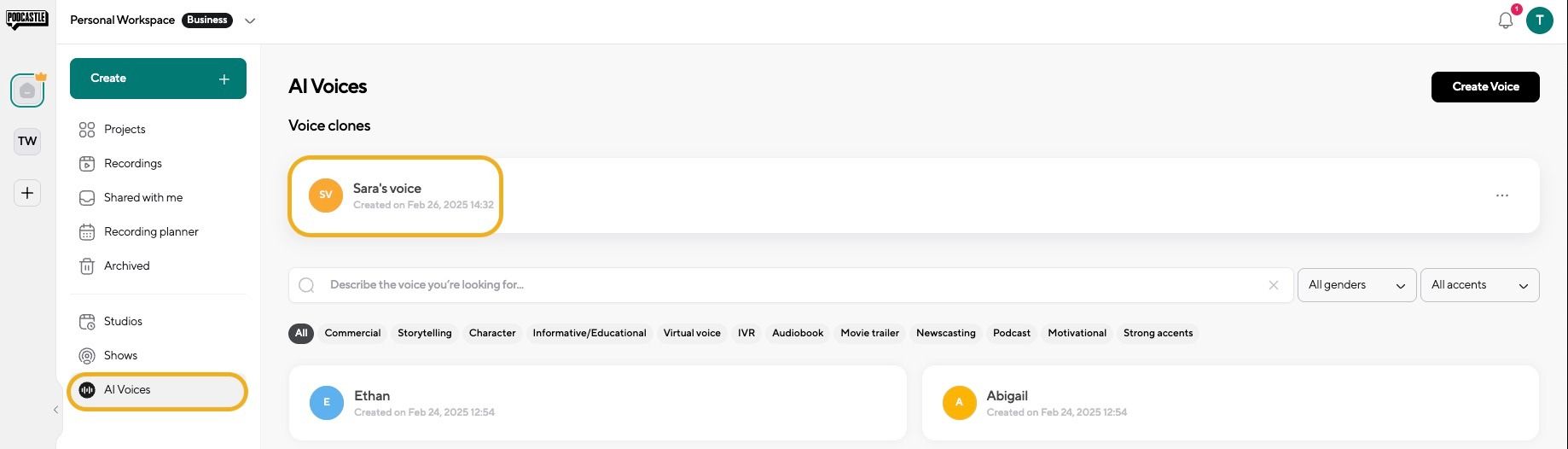The image size is (1568, 449).
Task: Click the notifications bell icon
Action: 1505,20
